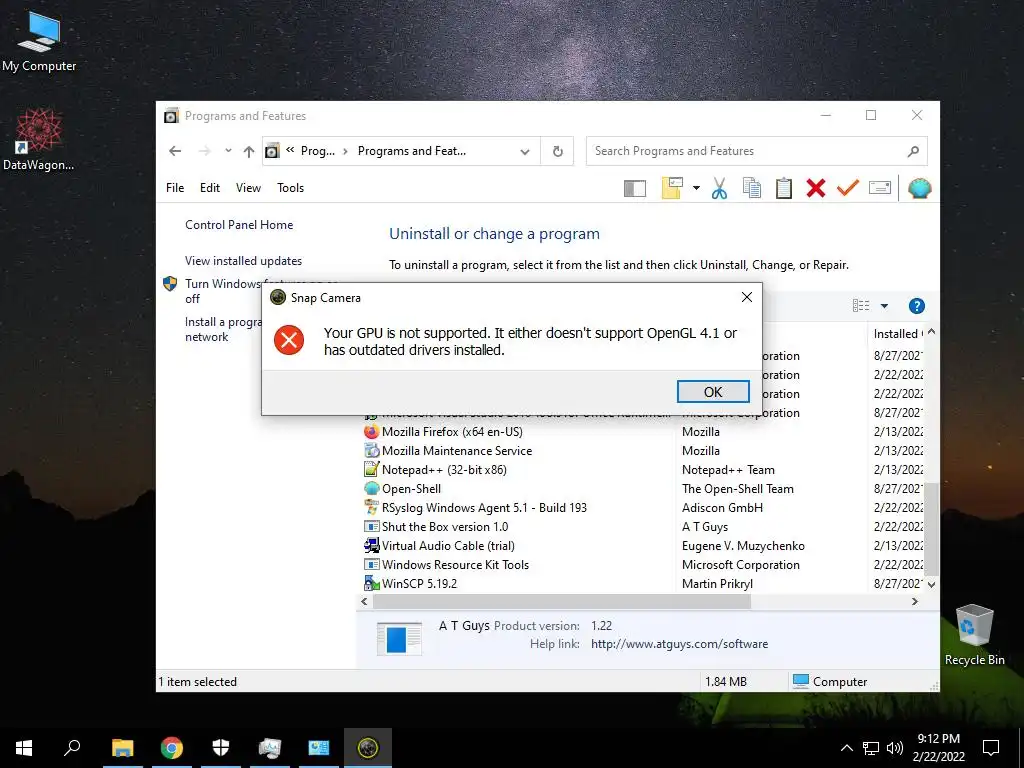The image size is (1024, 768).
Task: Select Windows Resource Kit Tools entry
Action: pyautogui.click(x=455, y=564)
